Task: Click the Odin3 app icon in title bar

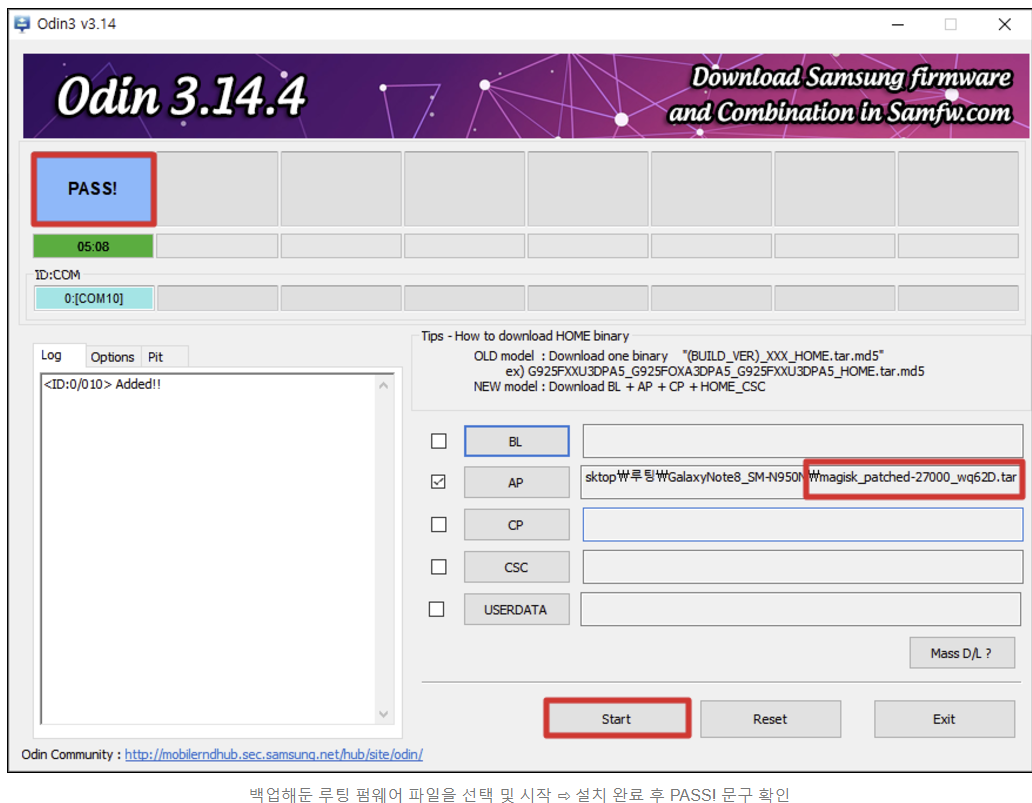Action: (x=22, y=24)
